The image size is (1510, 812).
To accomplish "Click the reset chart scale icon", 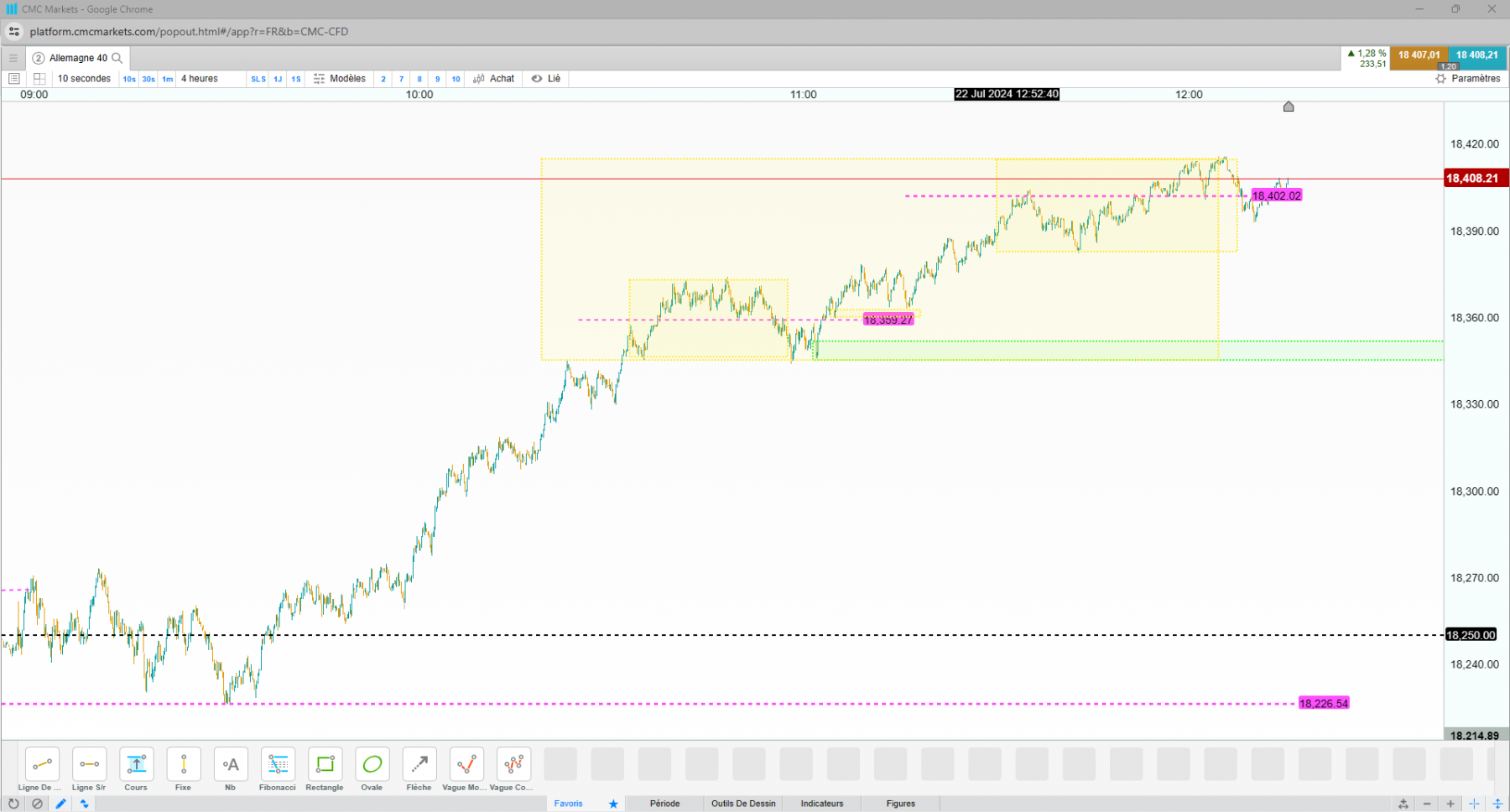I will (x=1403, y=804).
